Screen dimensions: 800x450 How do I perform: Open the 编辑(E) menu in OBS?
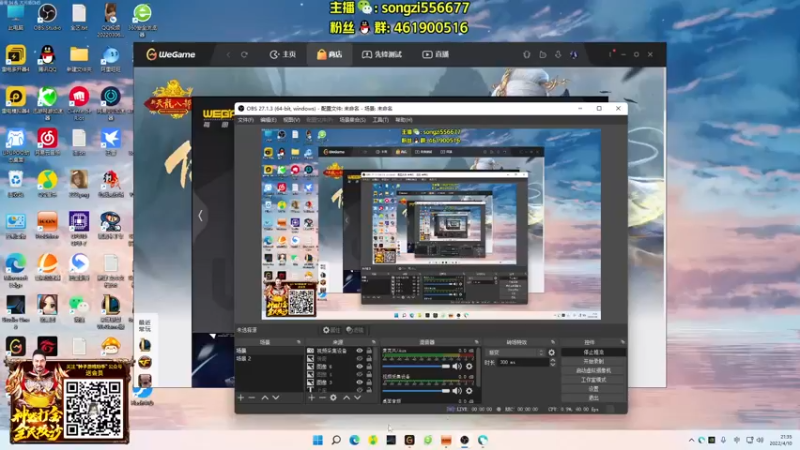(268, 120)
